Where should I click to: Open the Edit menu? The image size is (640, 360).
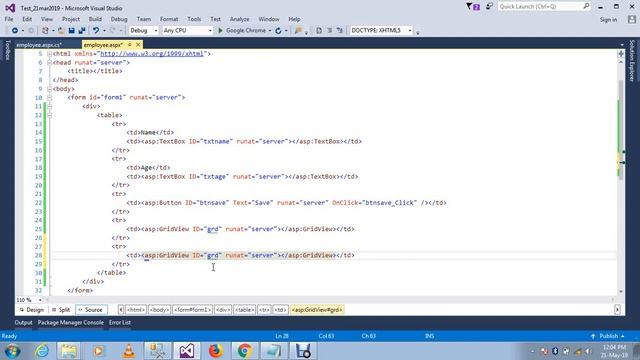[27, 19]
